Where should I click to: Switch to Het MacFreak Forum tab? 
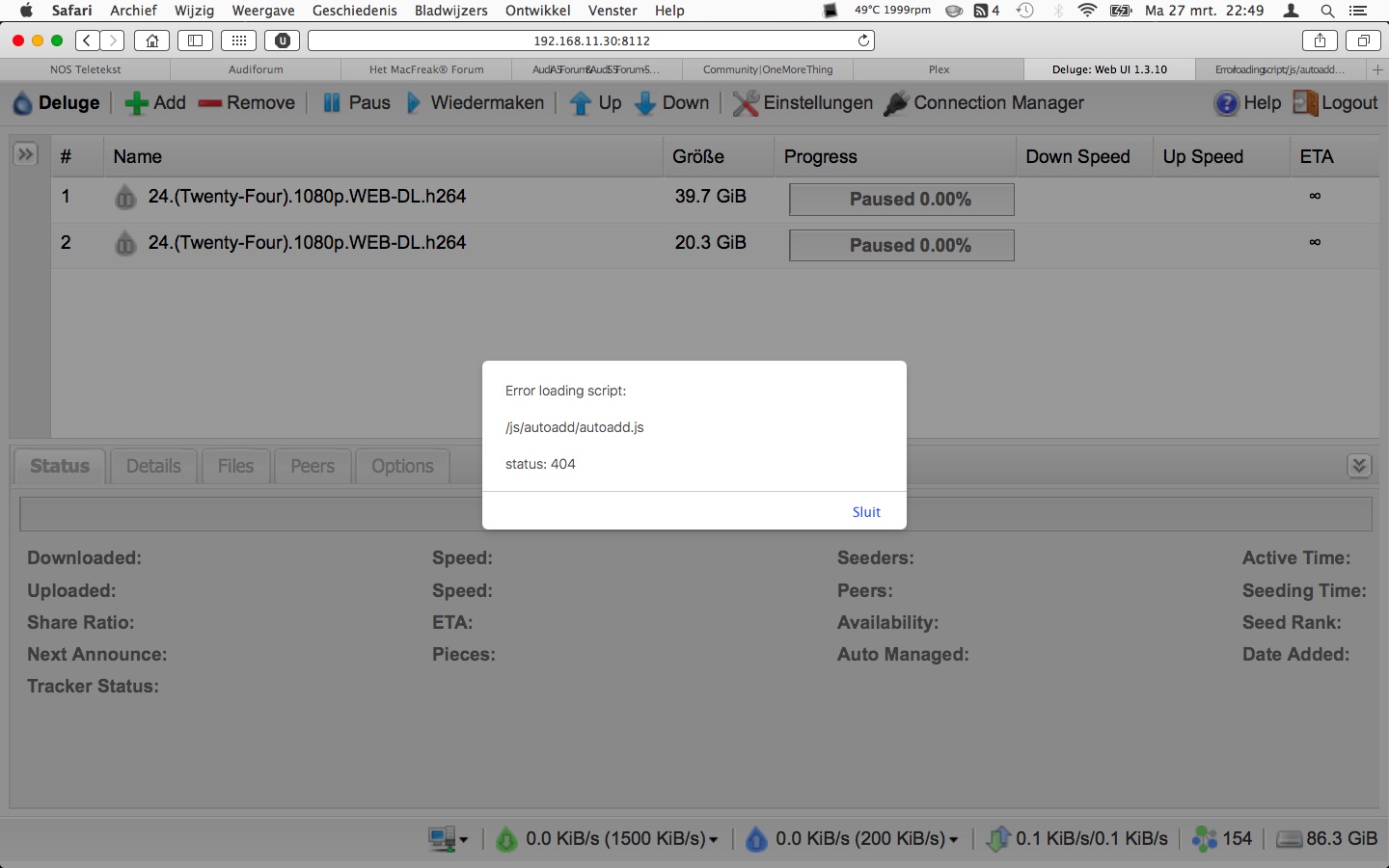pos(426,69)
